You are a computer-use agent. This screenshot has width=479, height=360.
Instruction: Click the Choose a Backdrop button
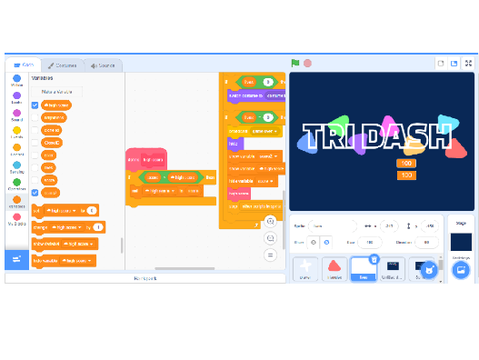(x=461, y=270)
